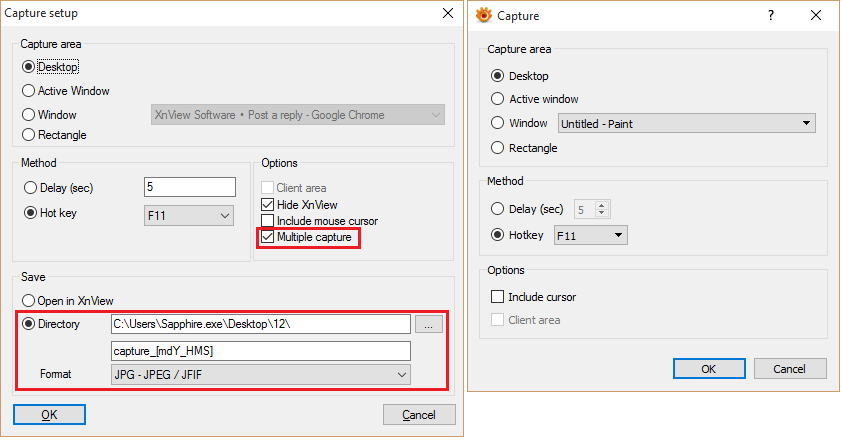The width and height of the screenshot is (842, 441).
Task: Select Active Window radio in Capture setup
Action: coord(29,91)
